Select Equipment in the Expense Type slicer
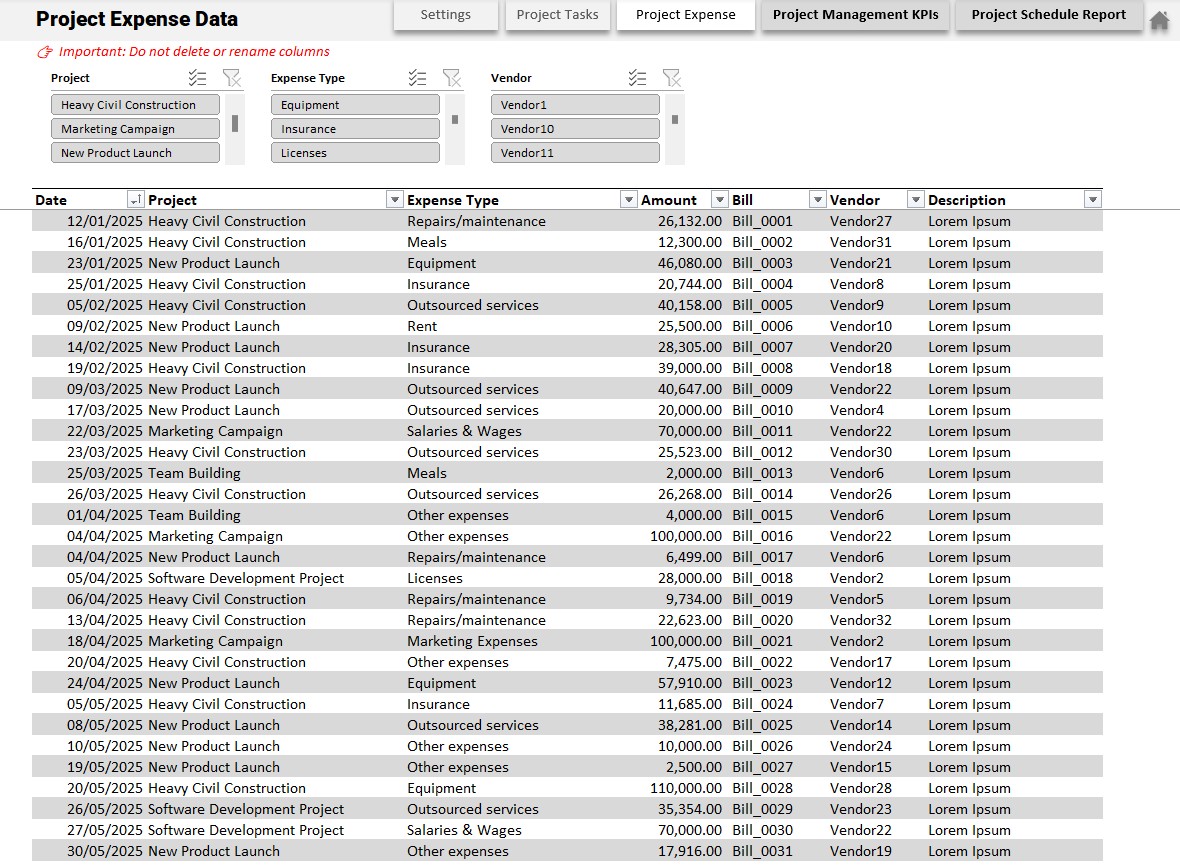The width and height of the screenshot is (1180, 866). [355, 103]
